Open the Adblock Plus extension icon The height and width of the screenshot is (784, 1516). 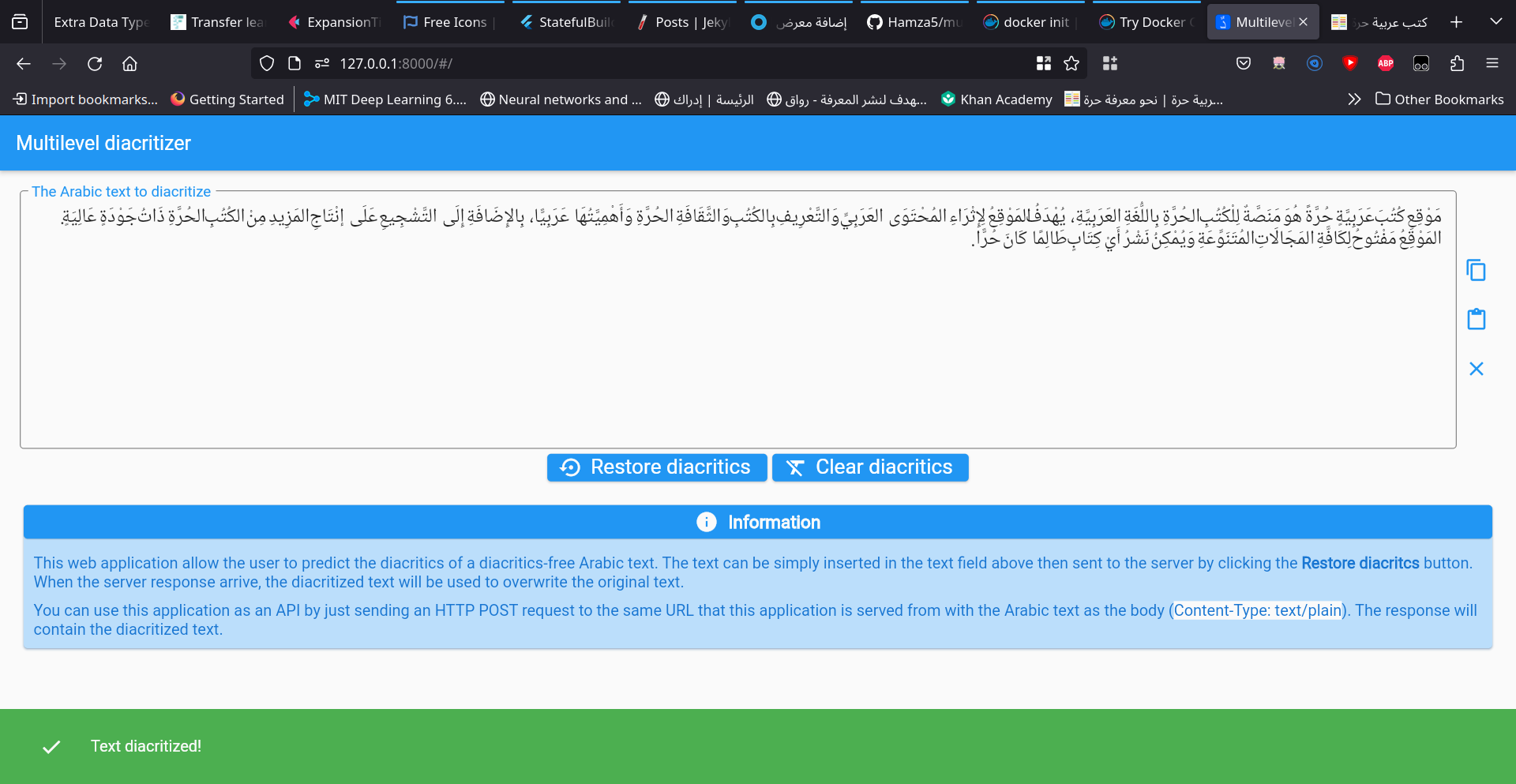coord(1386,64)
